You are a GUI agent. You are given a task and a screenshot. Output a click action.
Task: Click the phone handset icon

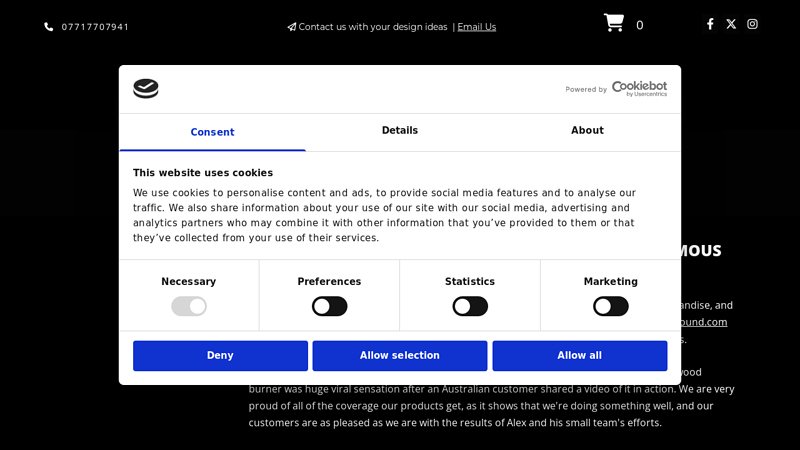(x=48, y=27)
